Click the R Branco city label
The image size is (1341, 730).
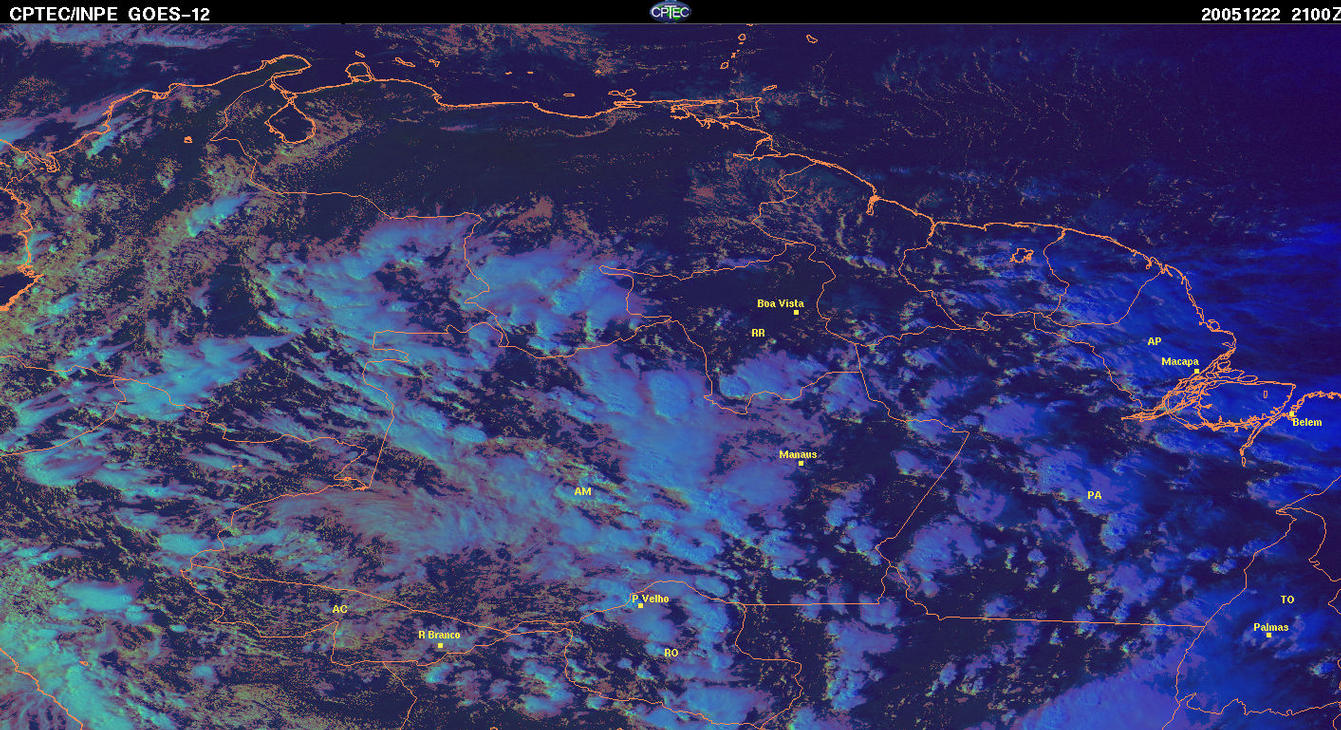[438, 634]
